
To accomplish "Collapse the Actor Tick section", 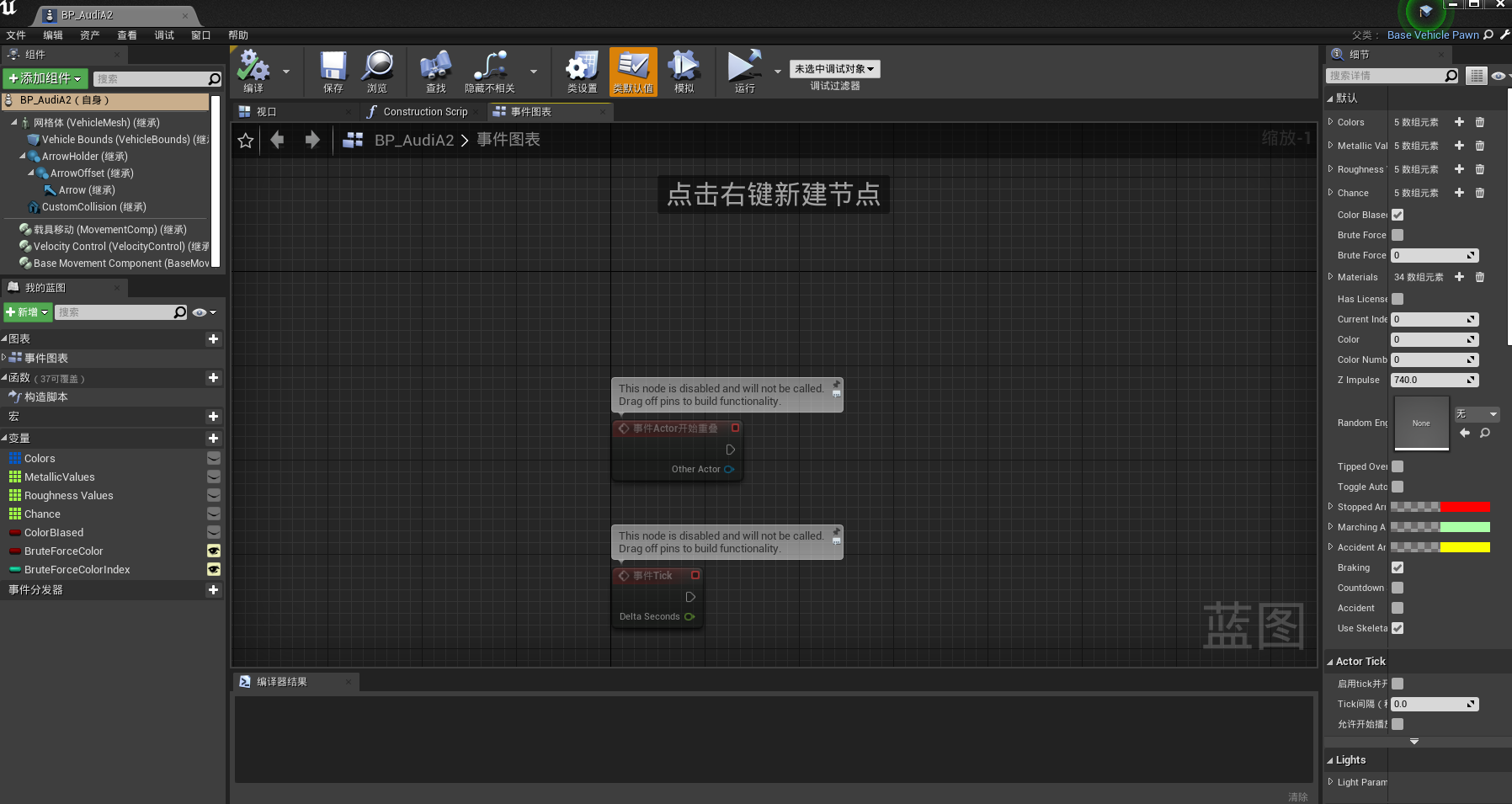I will tap(1330, 662).
